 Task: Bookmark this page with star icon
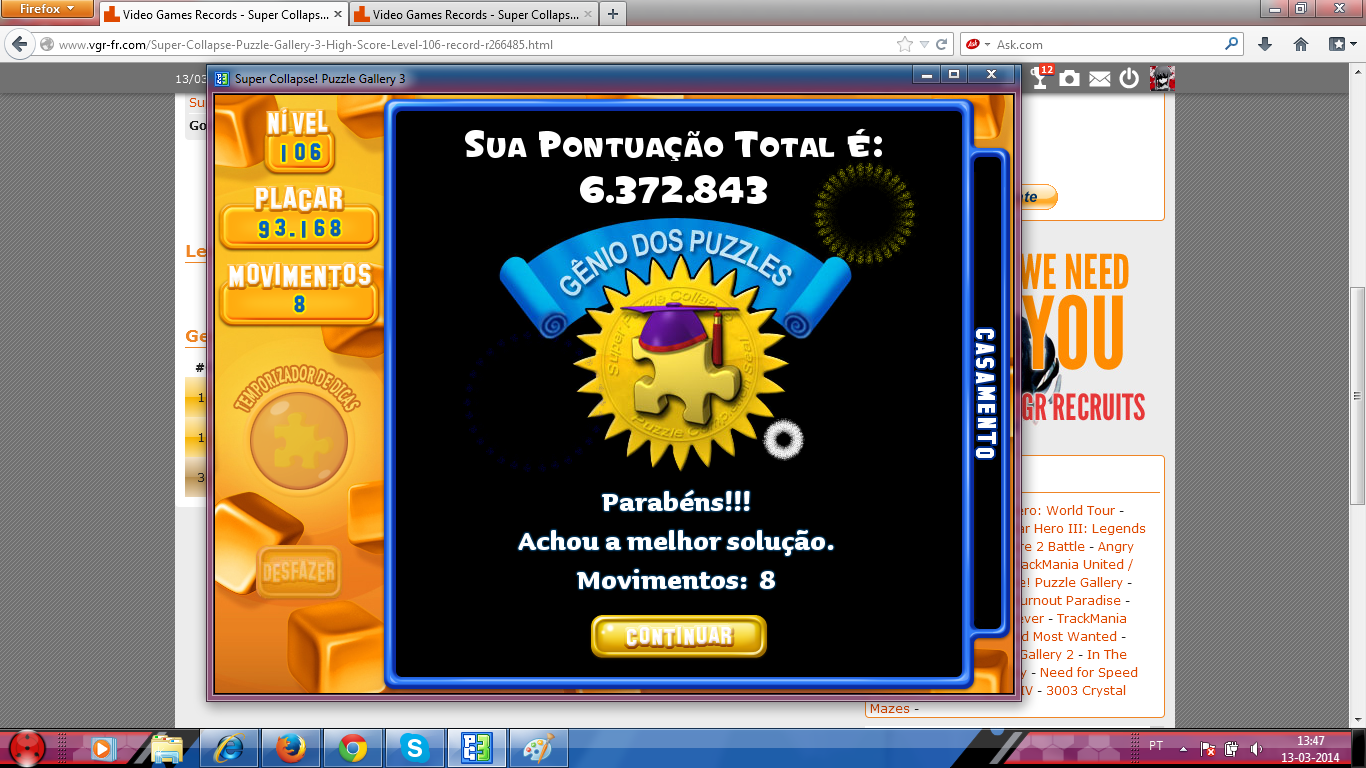[905, 44]
